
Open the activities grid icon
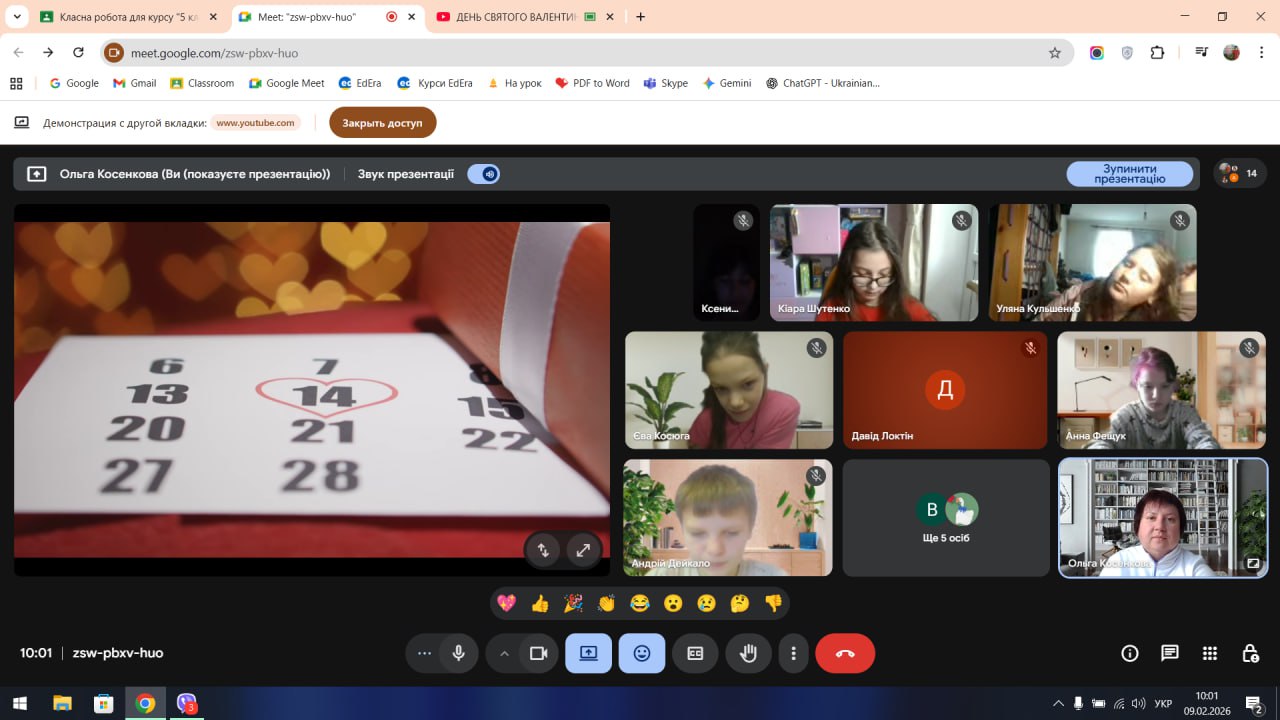(1209, 653)
